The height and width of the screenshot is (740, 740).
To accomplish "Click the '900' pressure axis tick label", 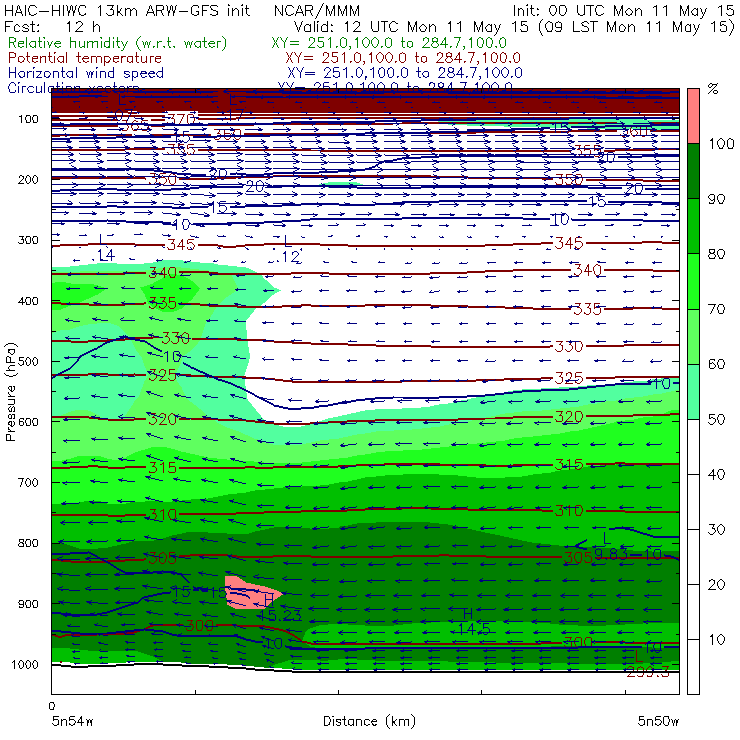I will click(28, 604).
